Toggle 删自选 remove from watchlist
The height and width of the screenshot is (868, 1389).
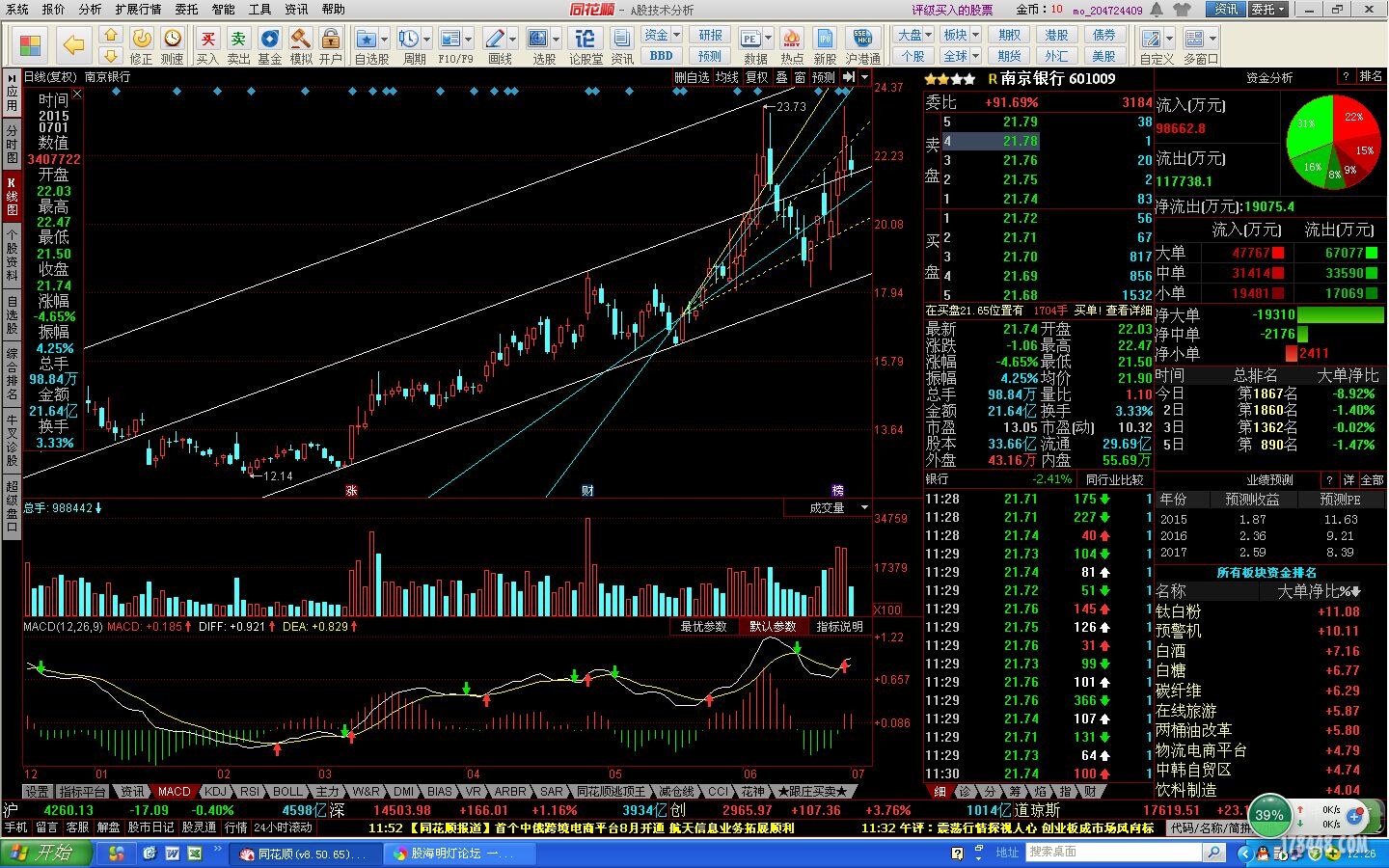coord(692,77)
